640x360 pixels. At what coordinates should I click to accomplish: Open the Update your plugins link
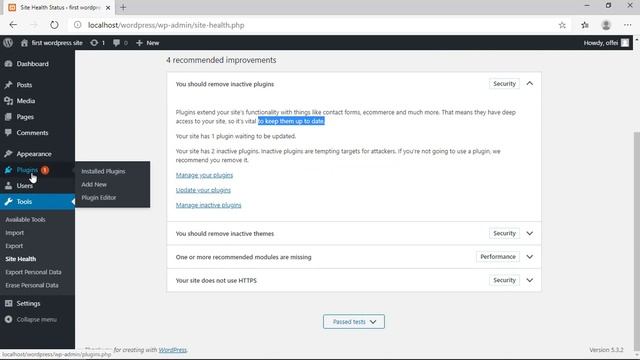point(203,190)
